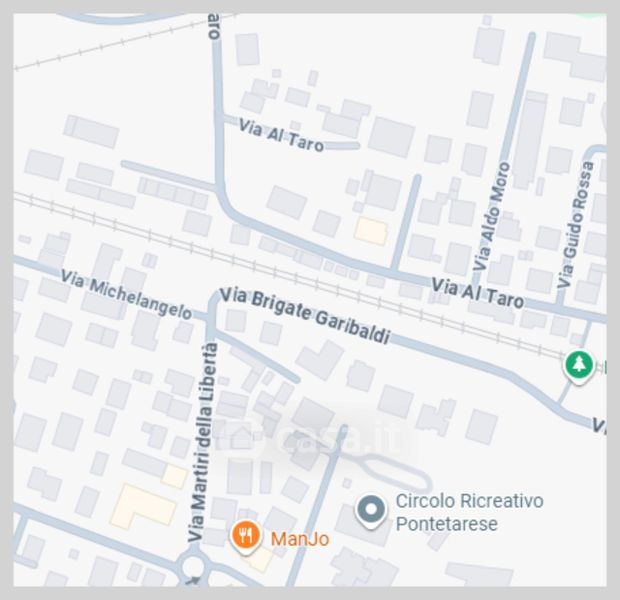Select the Via Aldo Moro street label

pyautogui.click(x=491, y=216)
